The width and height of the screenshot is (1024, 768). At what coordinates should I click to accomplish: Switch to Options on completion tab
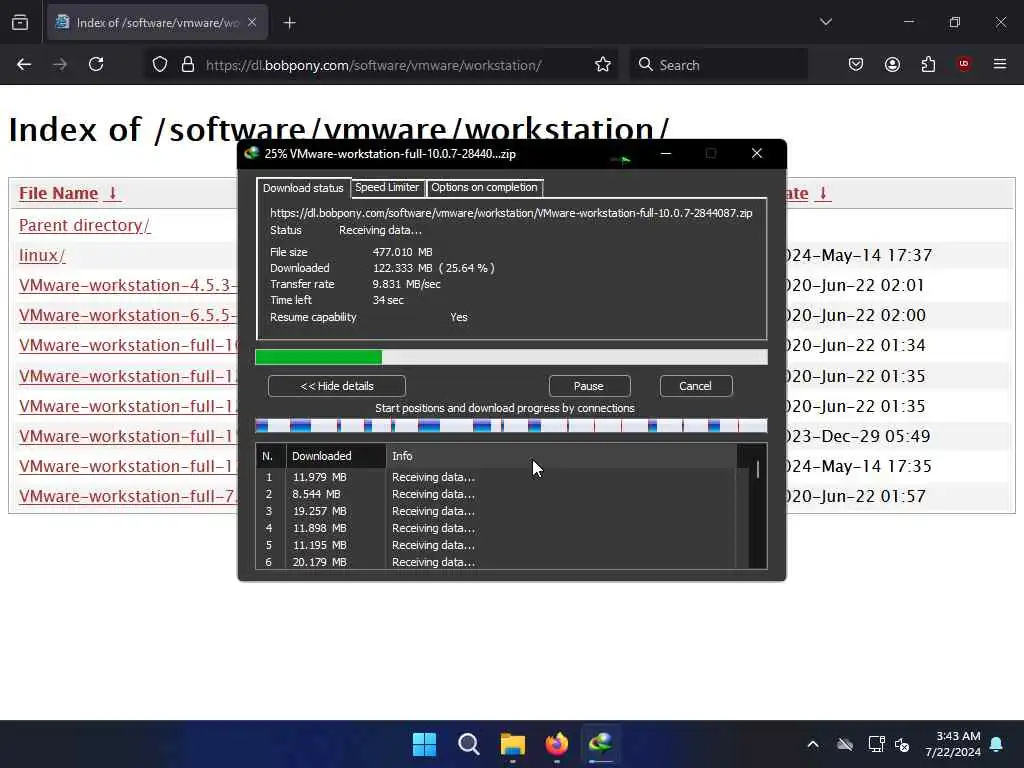pos(484,187)
